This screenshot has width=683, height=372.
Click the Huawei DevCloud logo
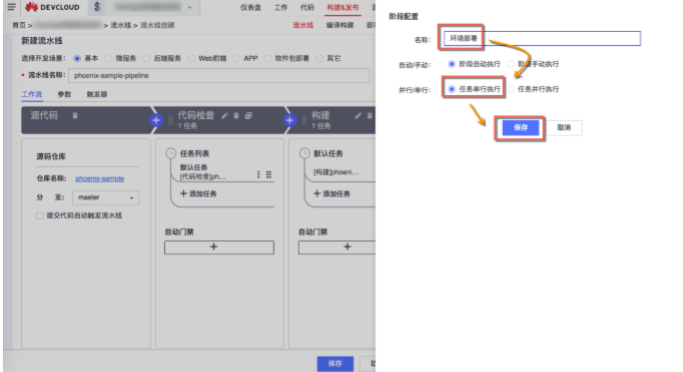coord(52,7)
